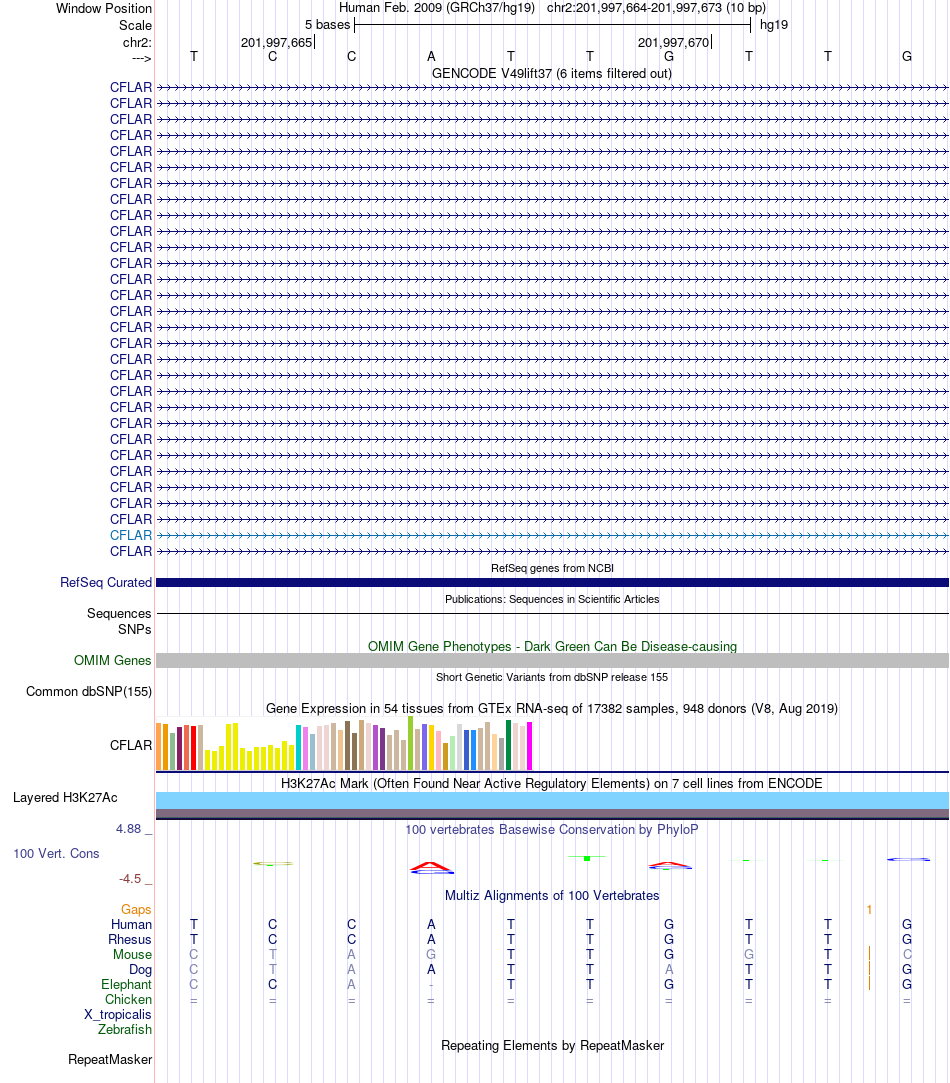Click the 'Elephant' alignment row label
Screen dimensions: 950x1083
126,984
